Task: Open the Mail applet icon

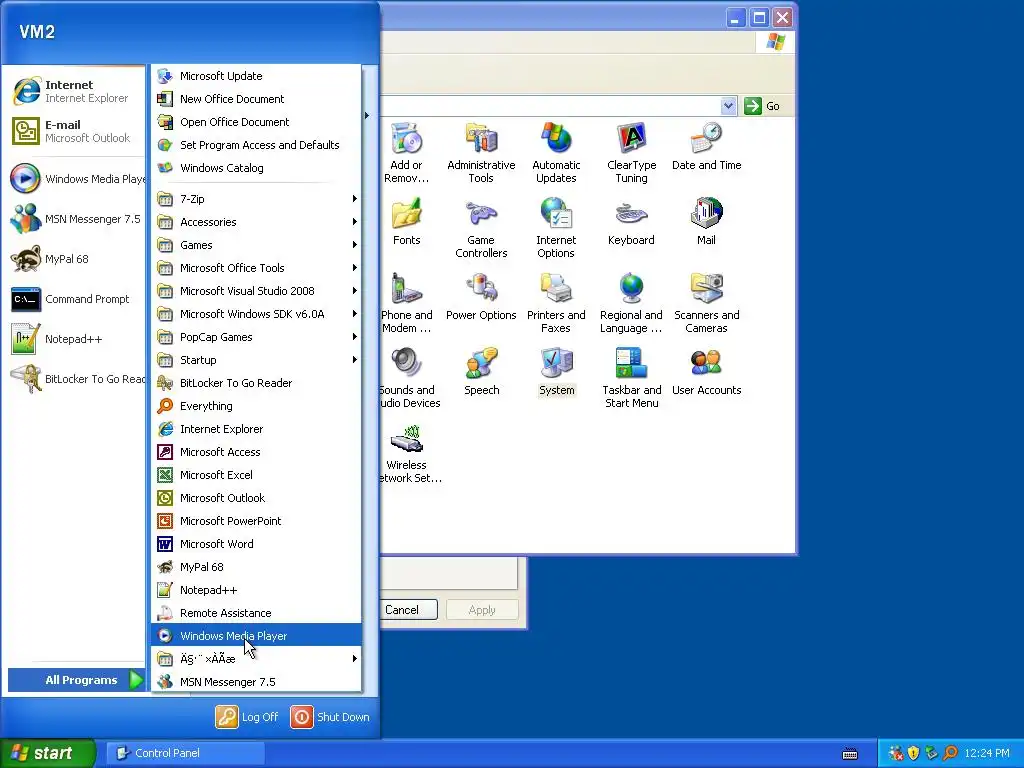Action: tap(707, 221)
